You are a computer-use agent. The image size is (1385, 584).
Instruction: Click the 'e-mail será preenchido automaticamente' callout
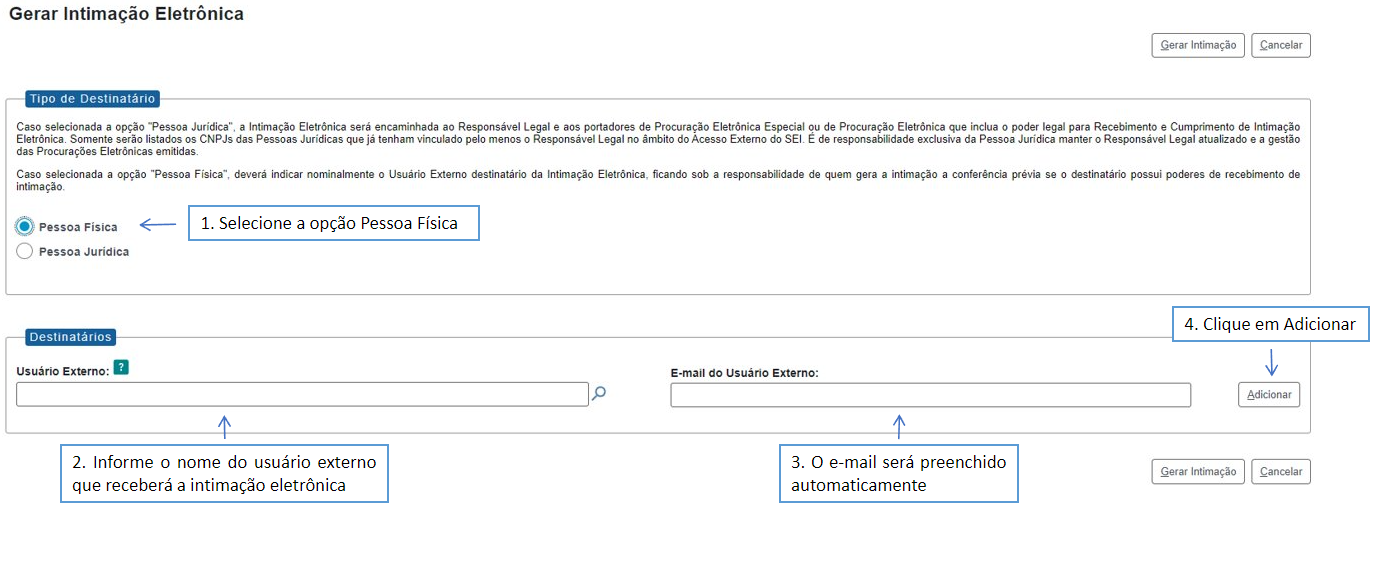[898, 474]
